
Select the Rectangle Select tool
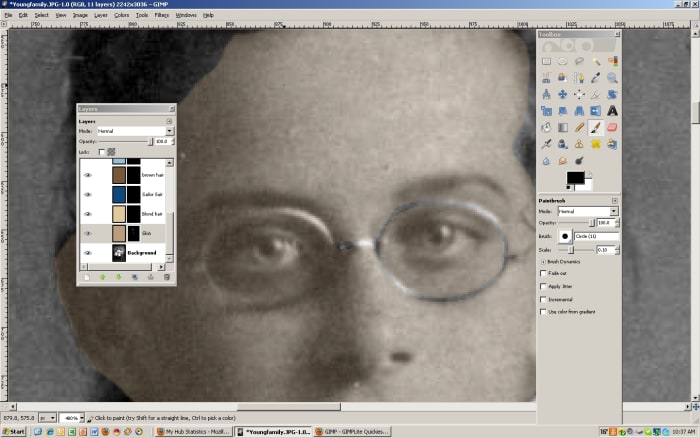pyautogui.click(x=546, y=61)
